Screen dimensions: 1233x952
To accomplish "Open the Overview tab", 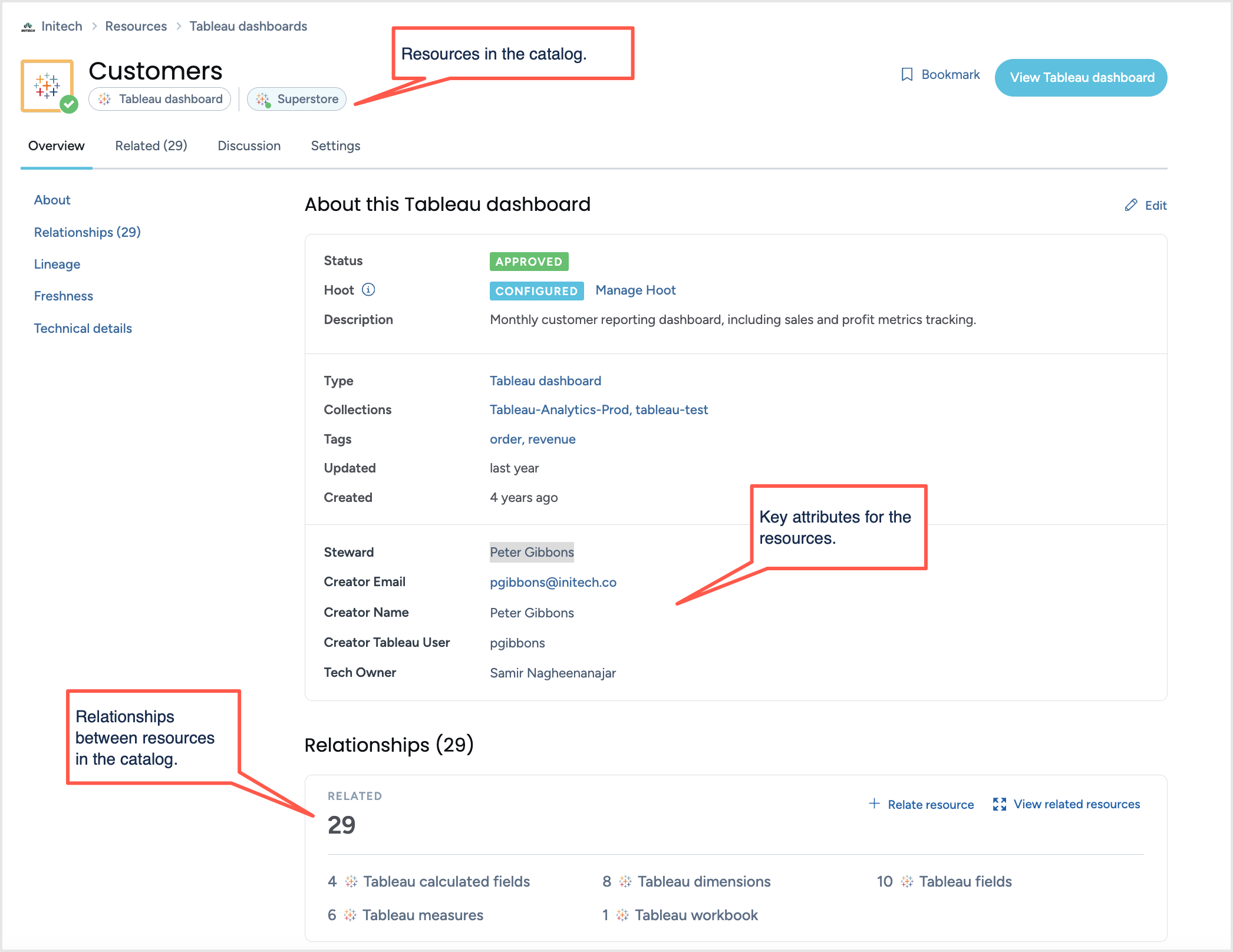I will pos(57,146).
